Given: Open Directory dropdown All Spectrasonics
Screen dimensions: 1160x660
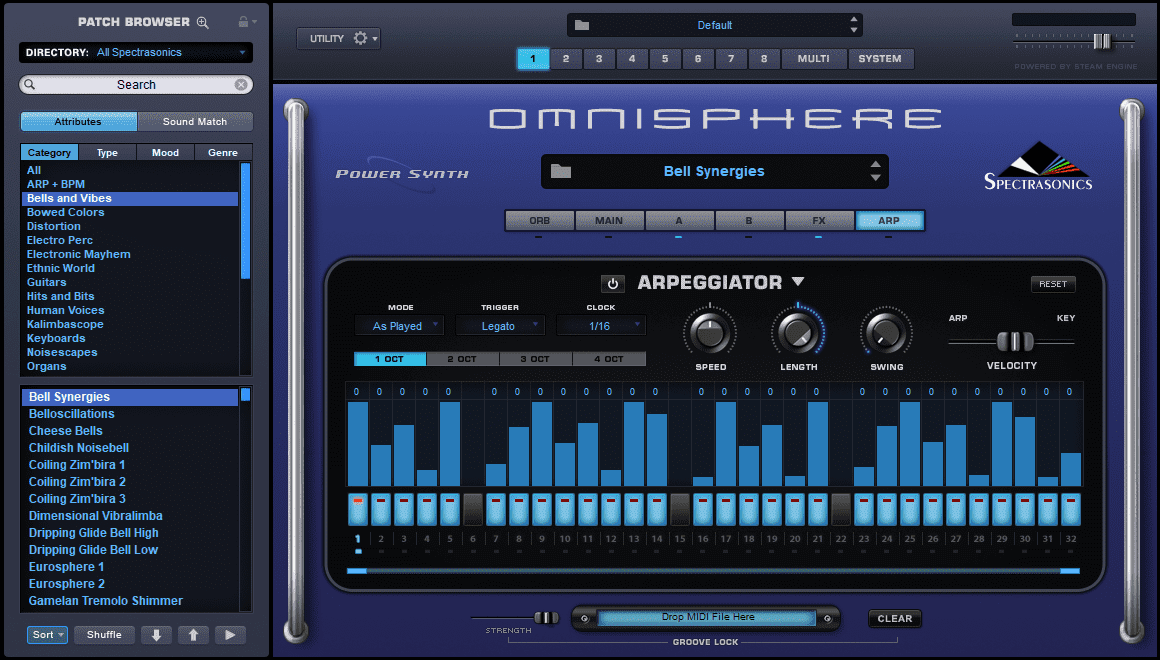Looking at the screenshot, I should click(x=136, y=53).
